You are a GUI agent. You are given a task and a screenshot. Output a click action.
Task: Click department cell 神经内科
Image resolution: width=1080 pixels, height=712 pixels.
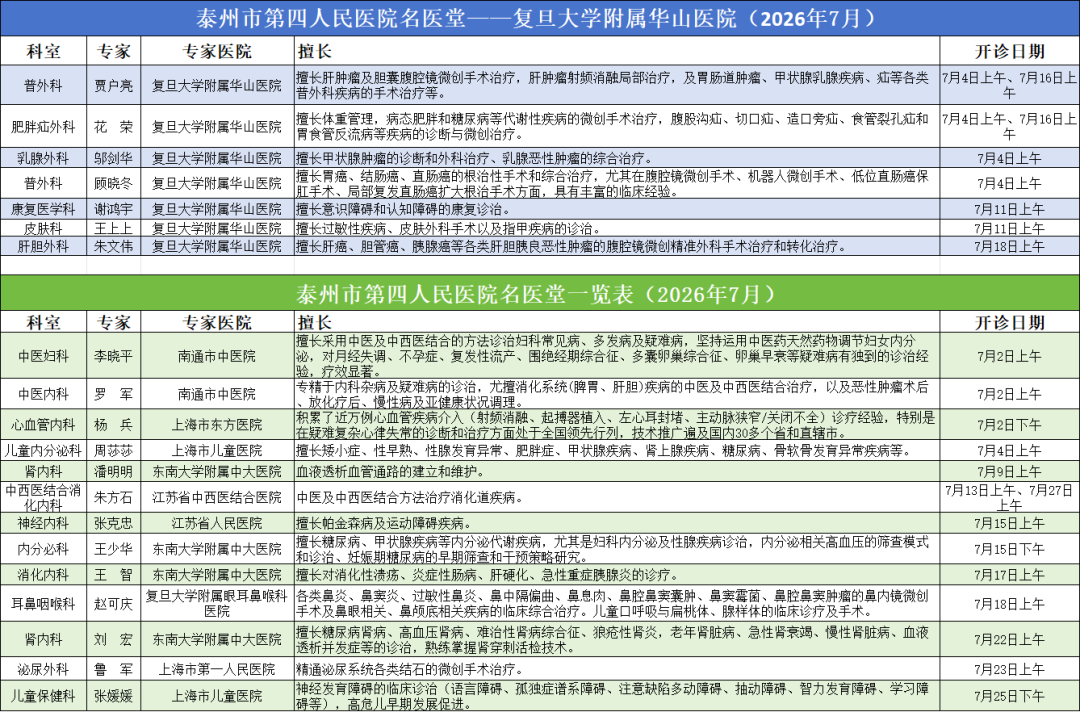(x=43, y=523)
